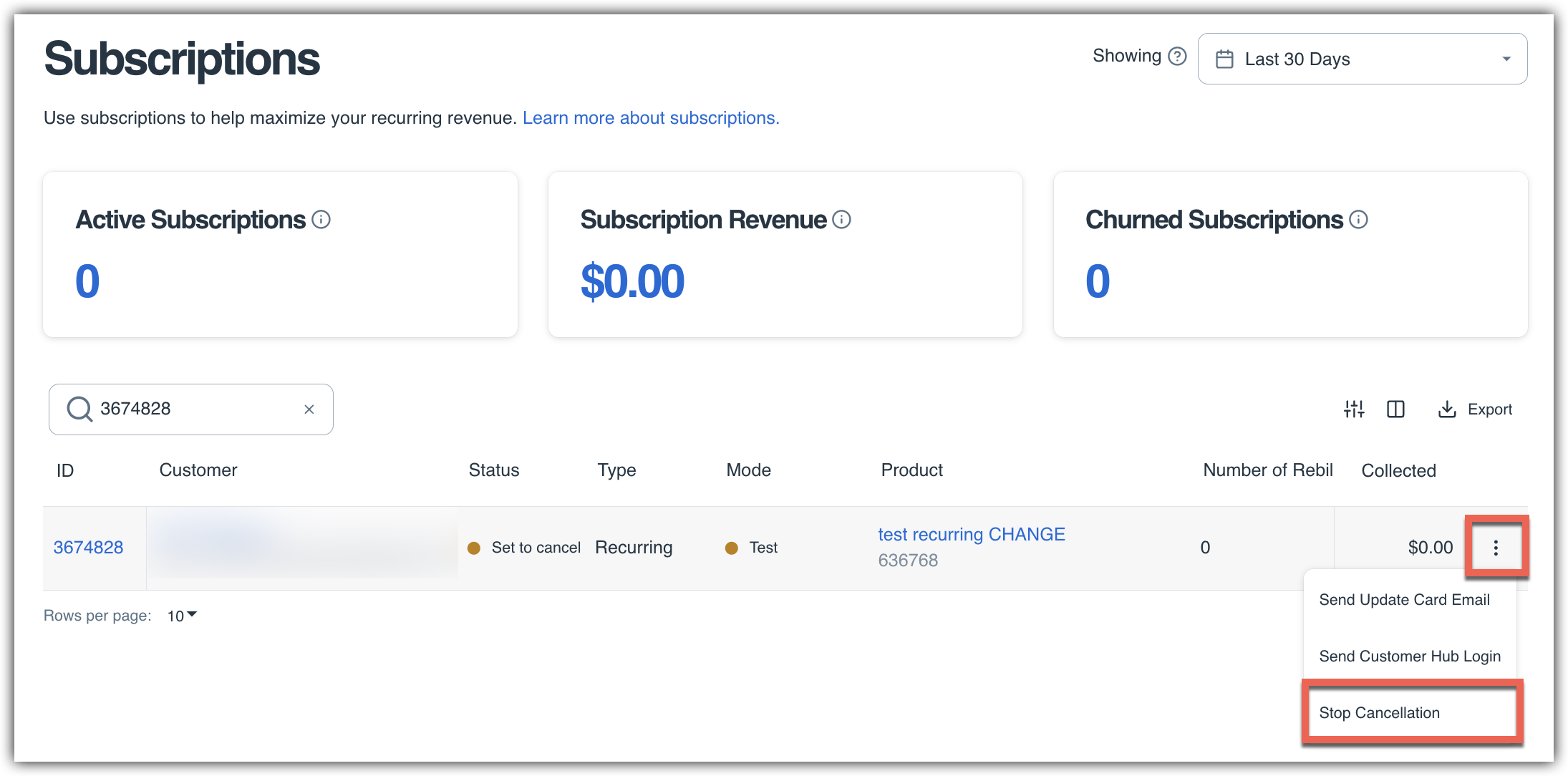Choose Send Update Card Email
This screenshot has height=776, width=1568.
1404,600
